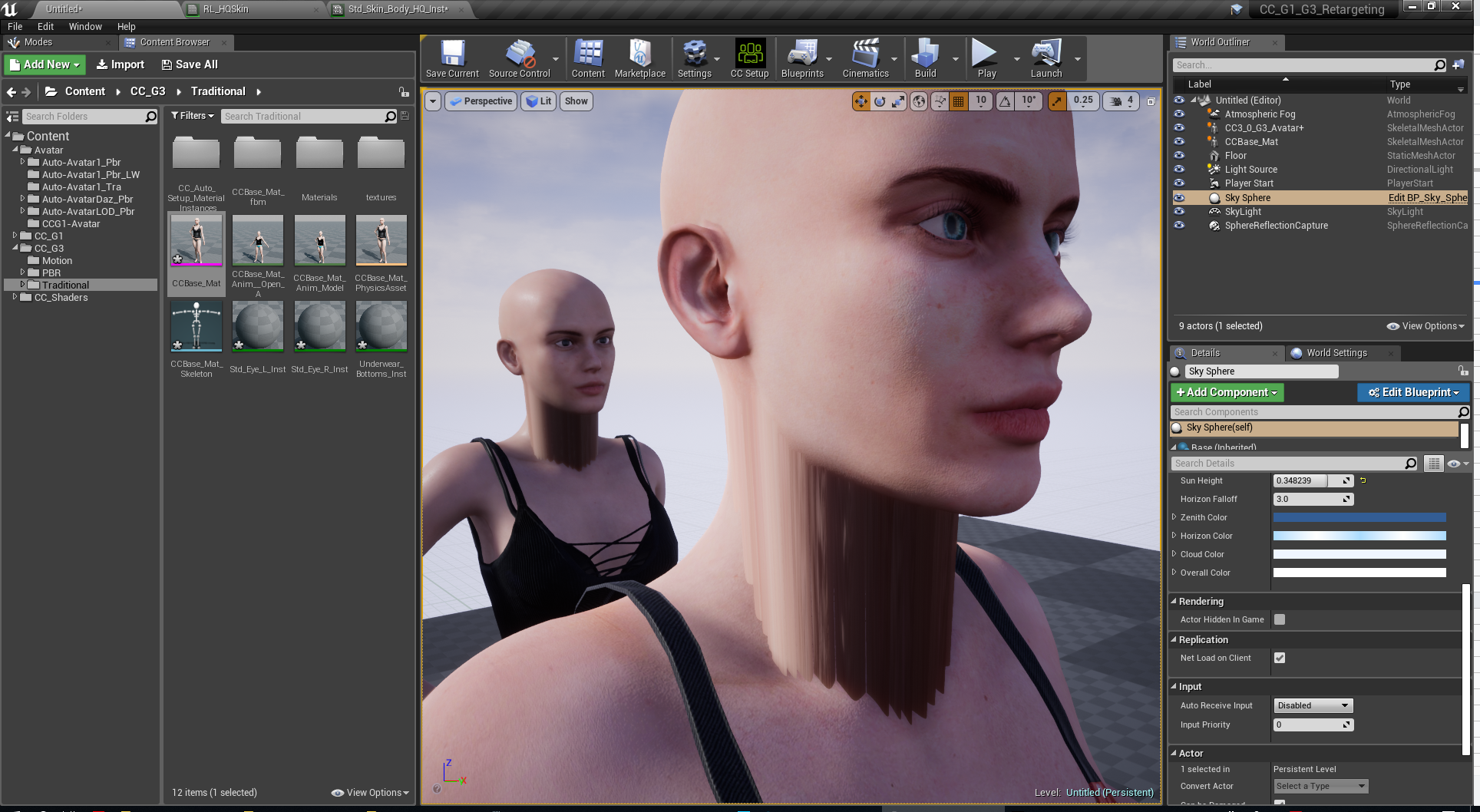
Task: Hide Floor actor using eye icon
Action: click(1179, 155)
